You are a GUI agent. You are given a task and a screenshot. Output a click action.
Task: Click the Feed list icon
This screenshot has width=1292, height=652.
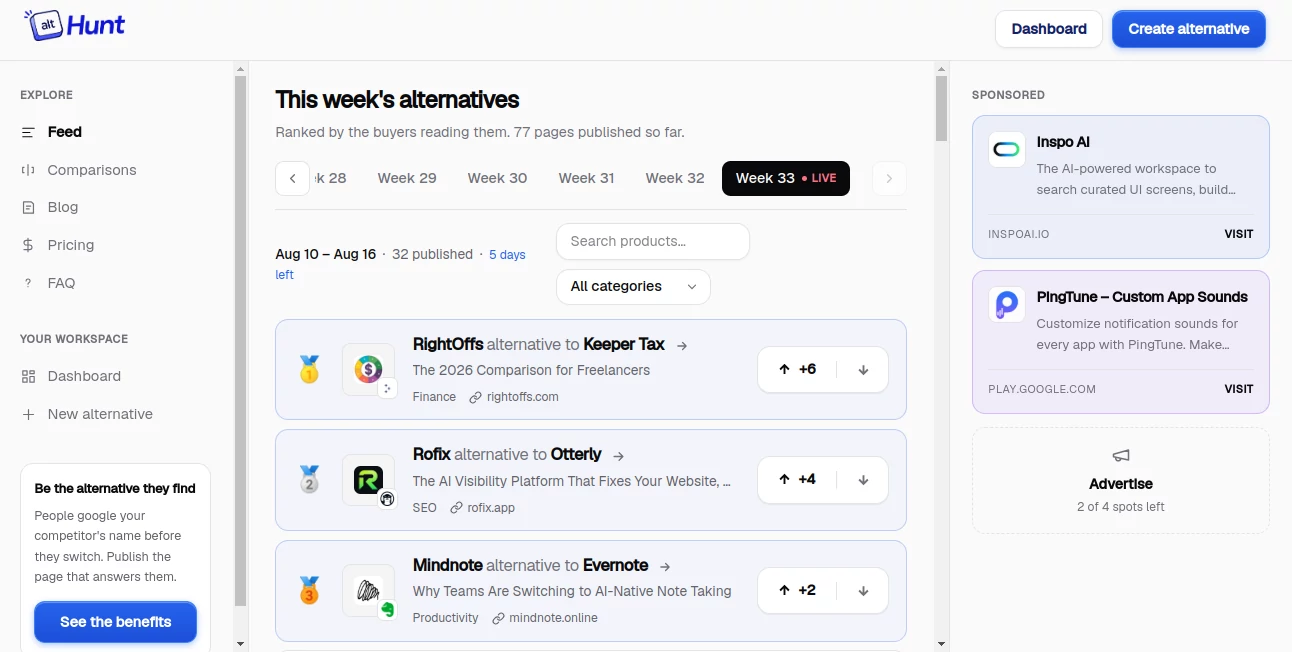tap(28, 132)
